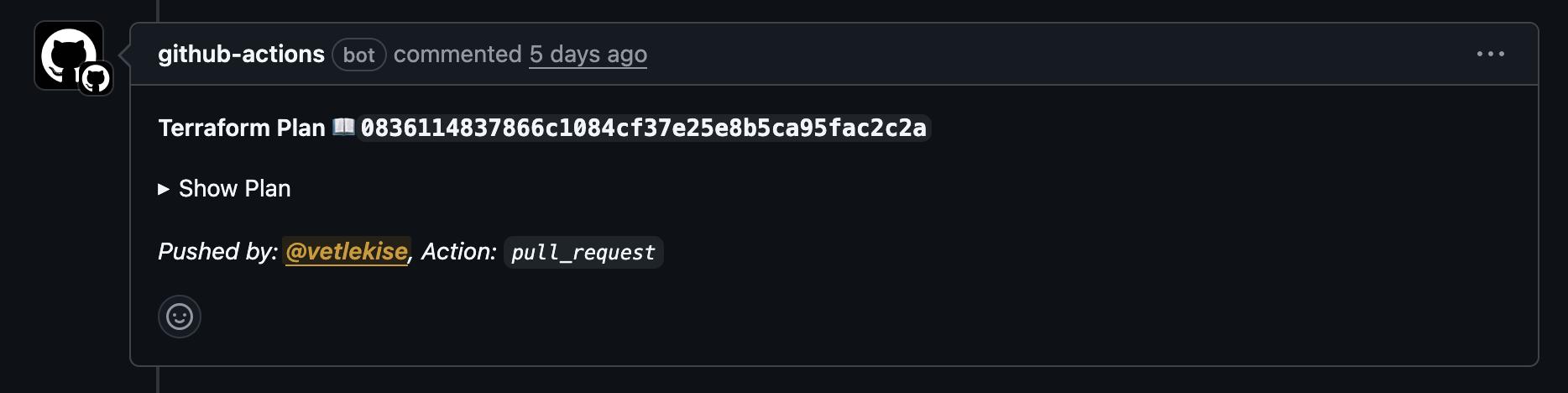Add a reaction with the smiley button
The height and width of the screenshot is (393, 1568).
180,317
